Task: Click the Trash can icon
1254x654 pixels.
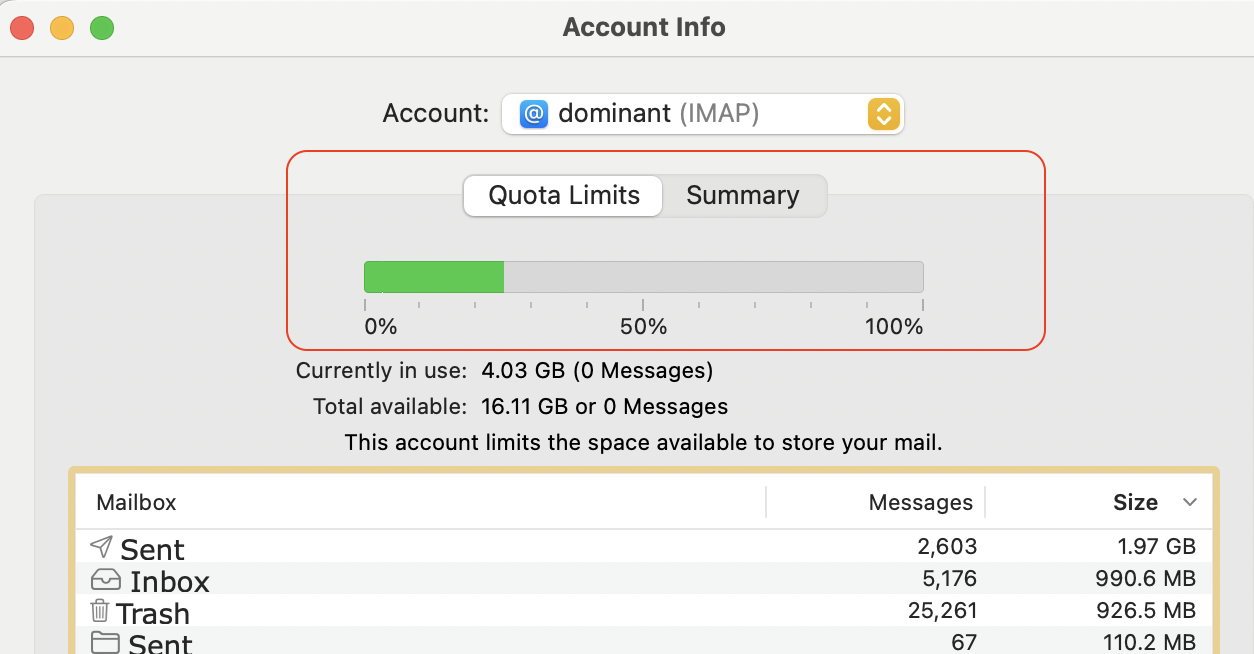Action: click(x=100, y=611)
